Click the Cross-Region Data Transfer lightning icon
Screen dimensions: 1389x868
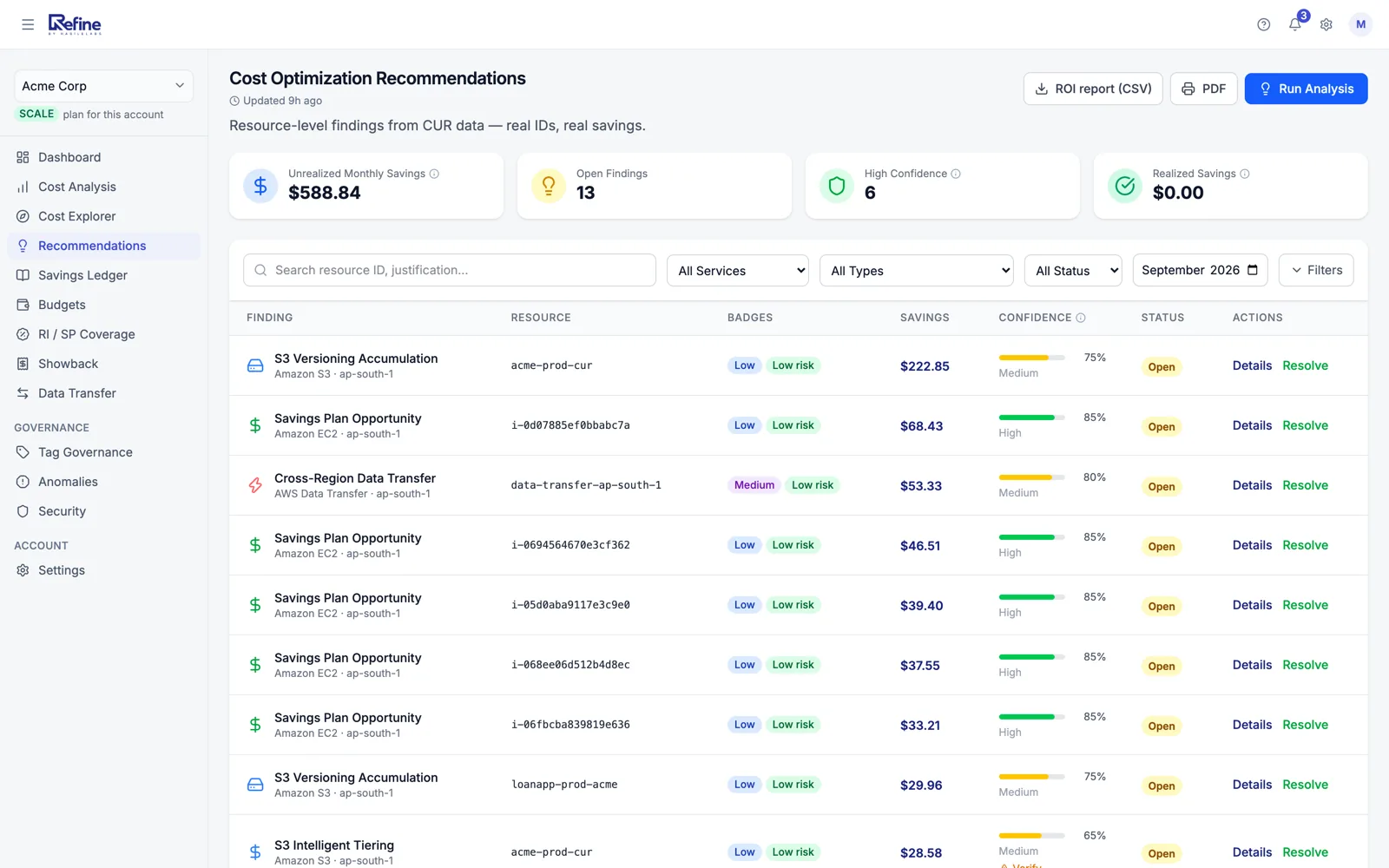[x=255, y=485]
